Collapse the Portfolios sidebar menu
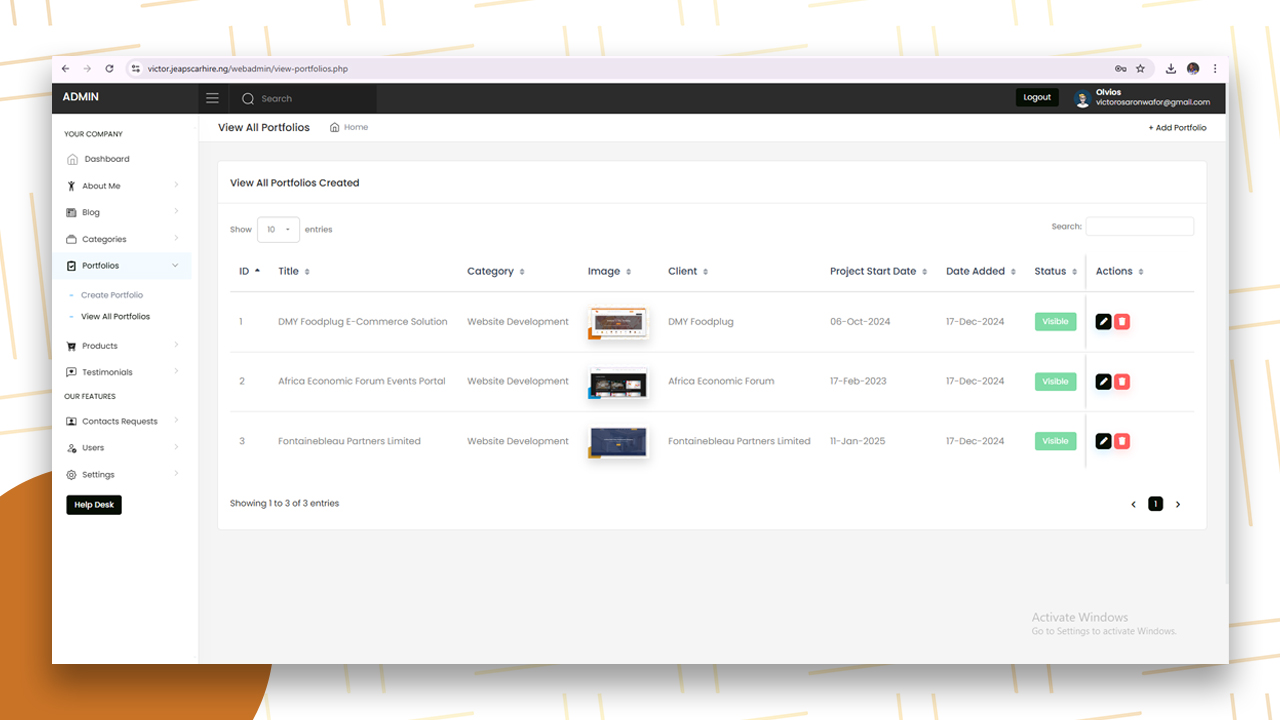Viewport: 1280px width, 720px height. pos(121,266)
